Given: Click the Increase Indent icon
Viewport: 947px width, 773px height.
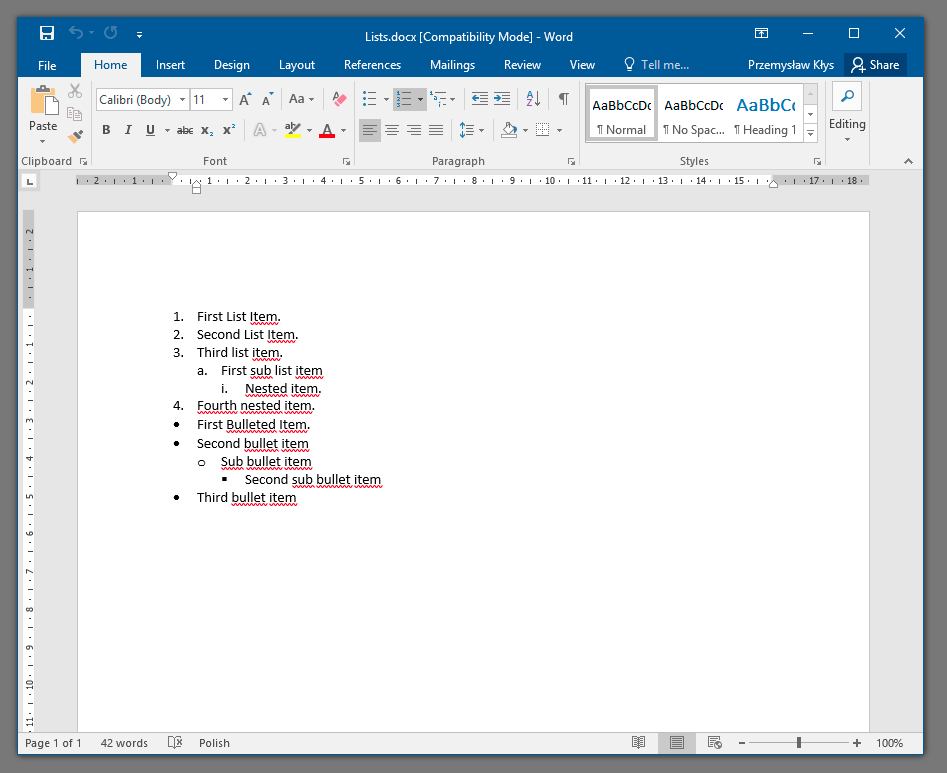Looking at the screenshot, I should [x=502, y=99].
